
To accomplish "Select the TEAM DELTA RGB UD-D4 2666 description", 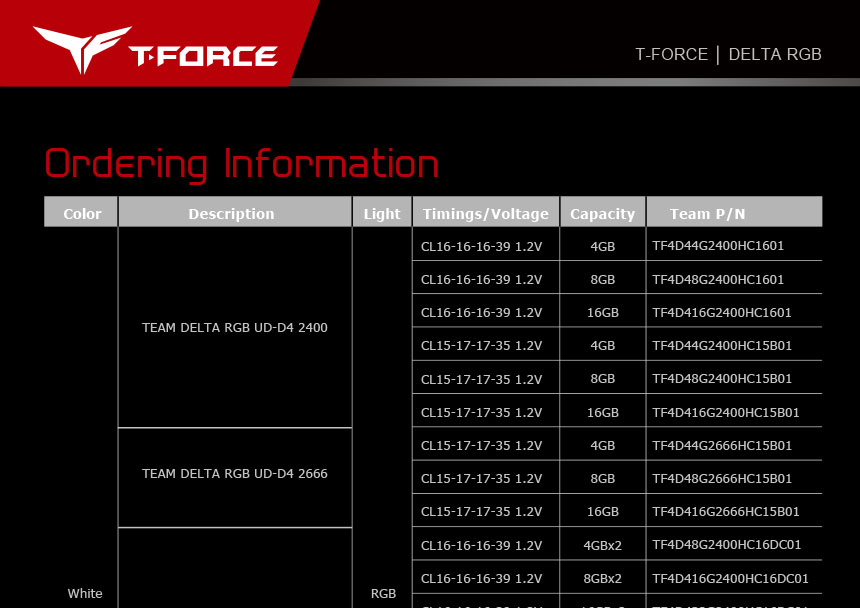I will click(235, 473).
